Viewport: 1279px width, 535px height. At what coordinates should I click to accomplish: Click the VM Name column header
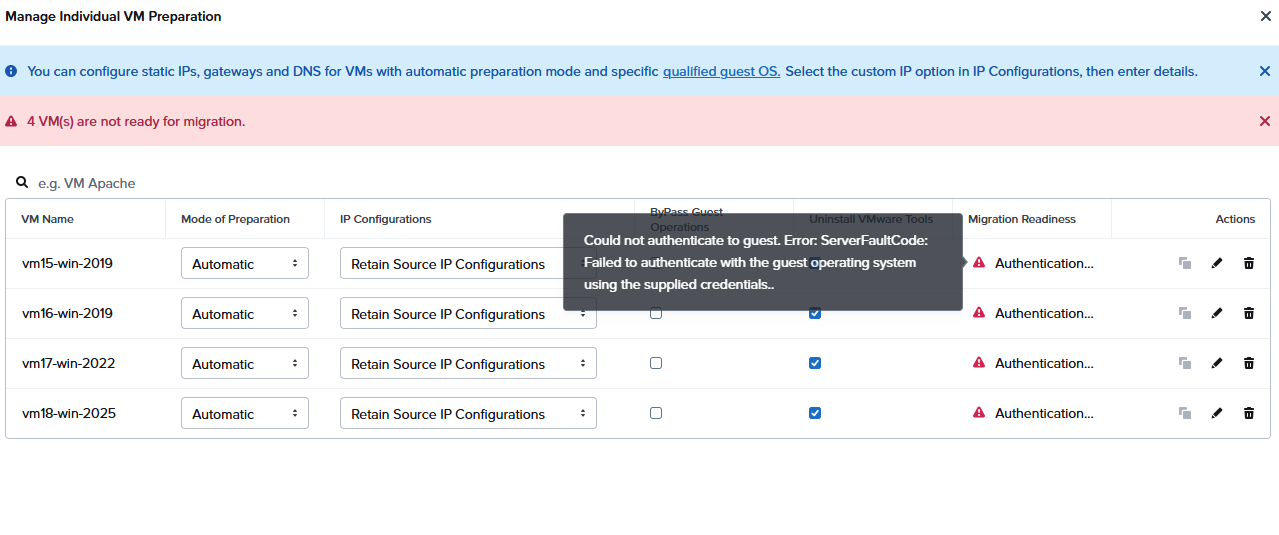[47, 219]
